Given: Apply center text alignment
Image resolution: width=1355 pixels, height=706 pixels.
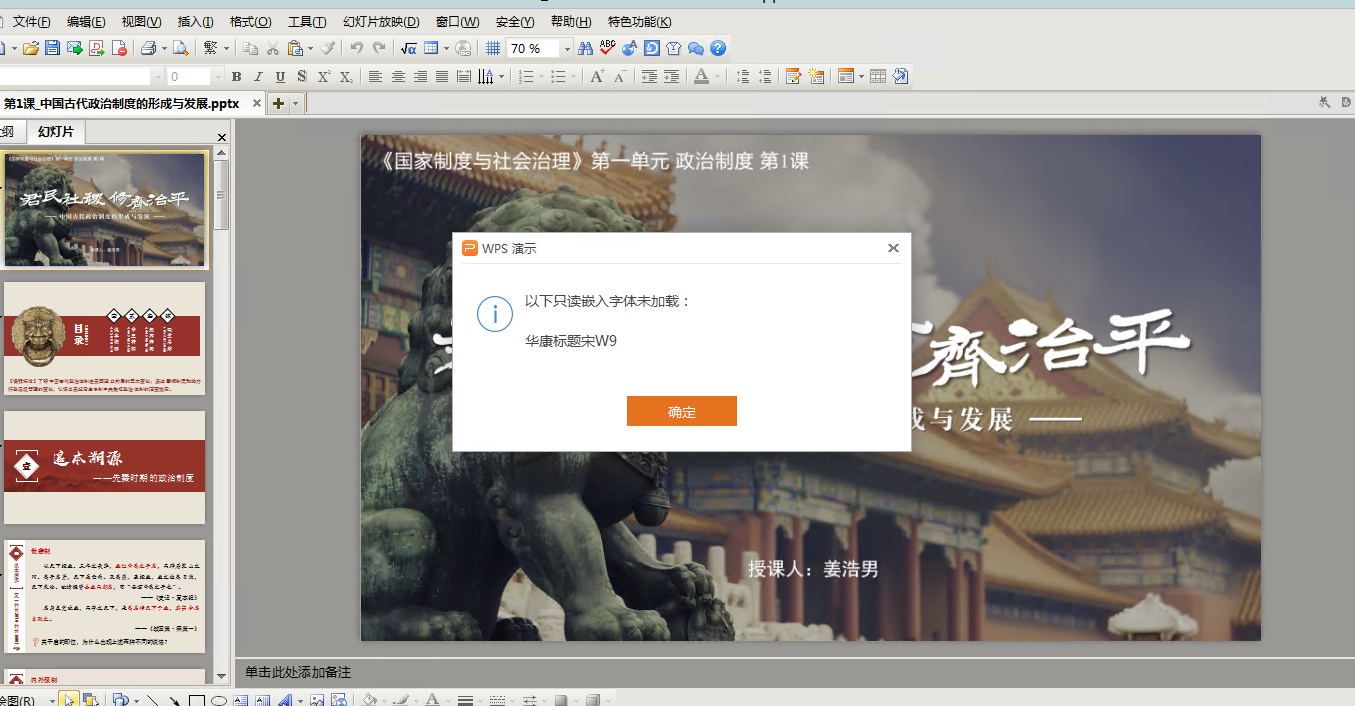Looking at the screenshot, I should [x=398, y=77].
